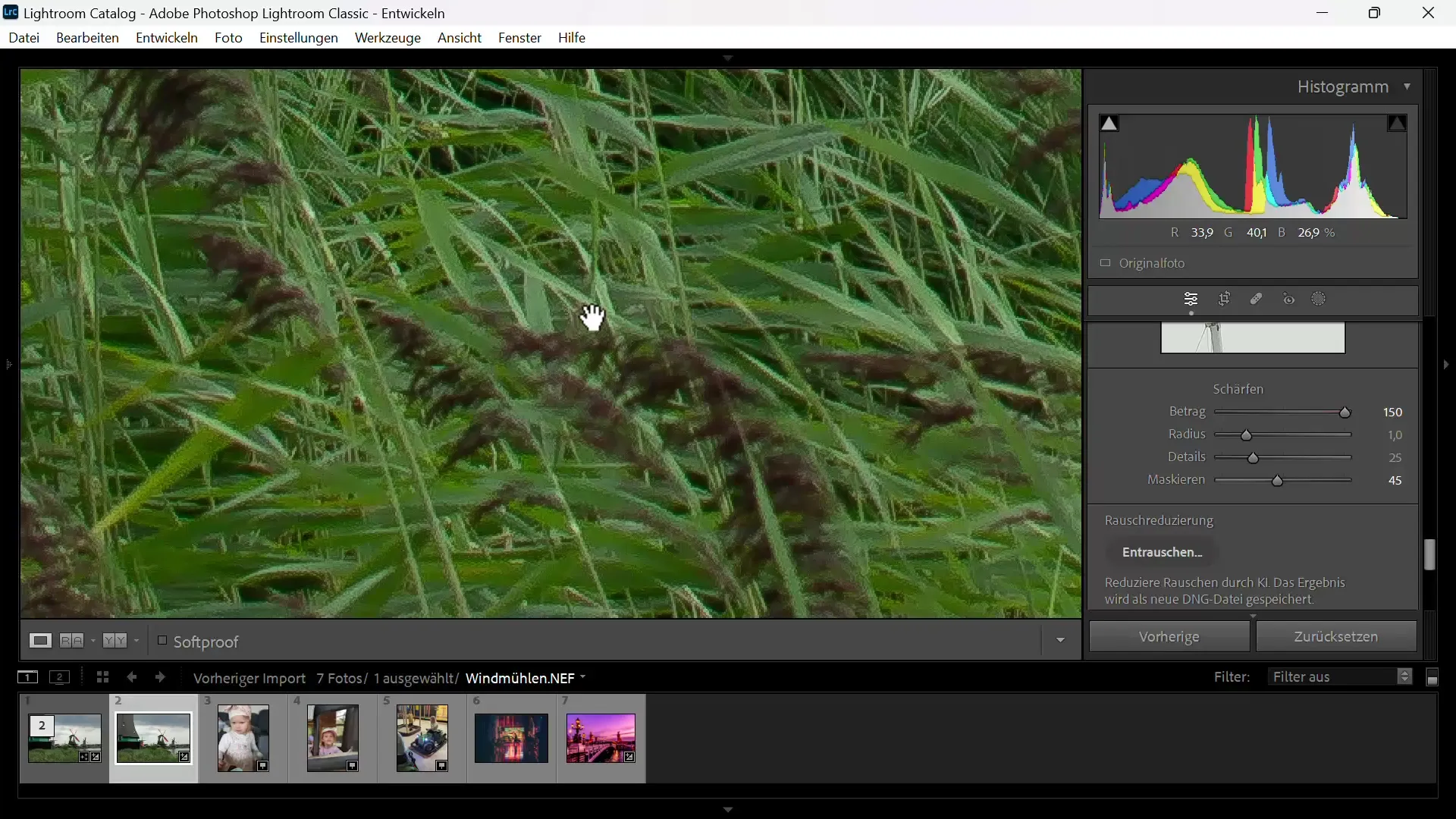The image size is (1456, 819).
Task: Open the Datei menu
Action: pos(24,38)
